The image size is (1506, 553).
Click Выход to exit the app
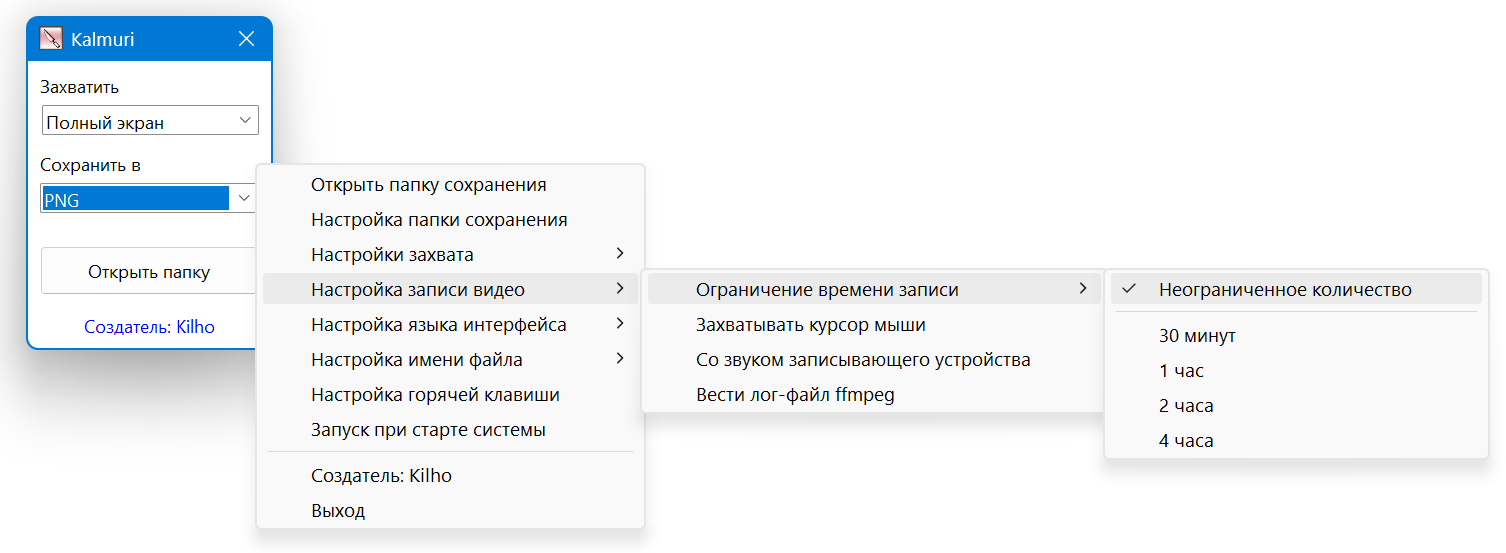[x=338, y=511]
